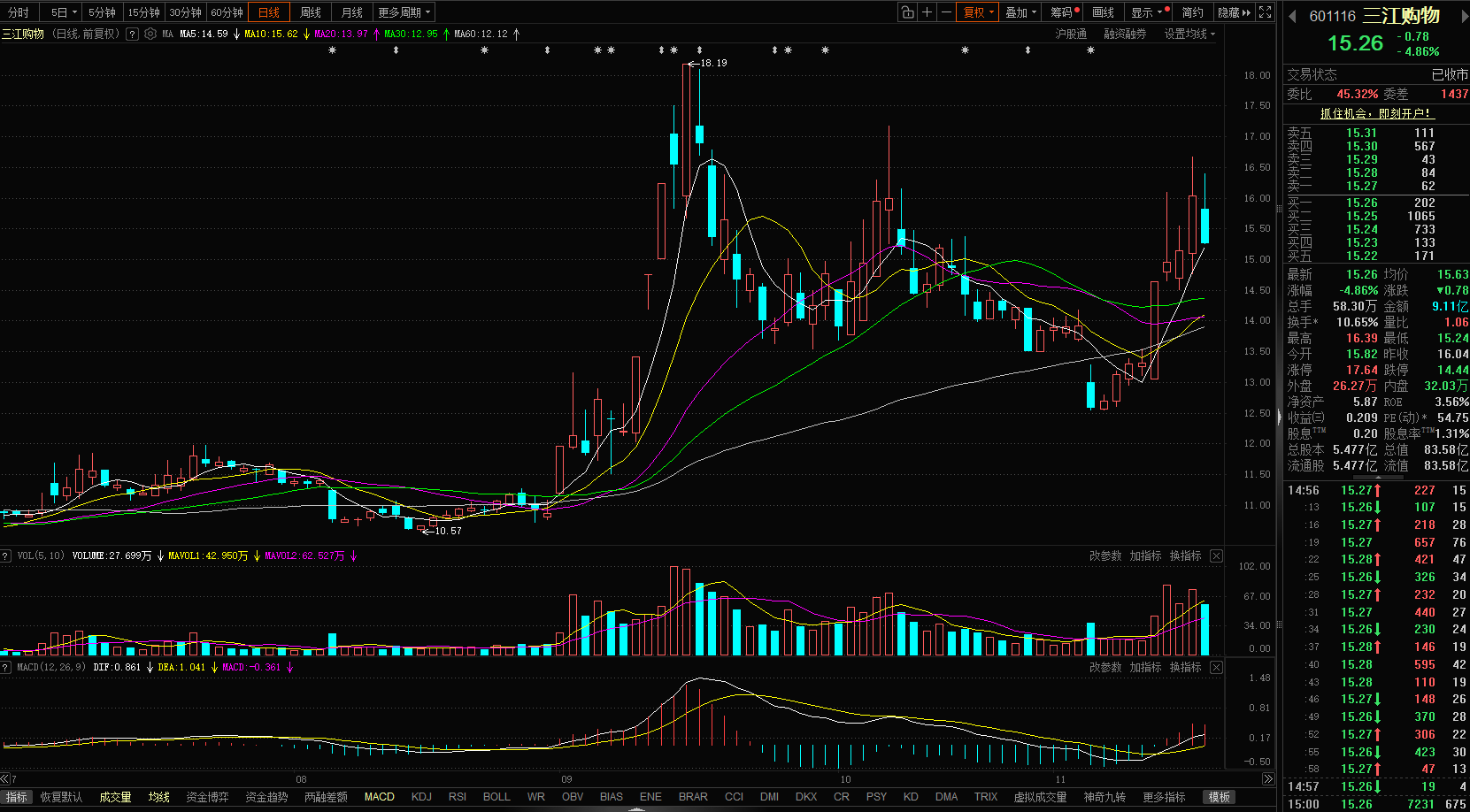
Task: Click the 沪股通 link
Action: 1071,34
